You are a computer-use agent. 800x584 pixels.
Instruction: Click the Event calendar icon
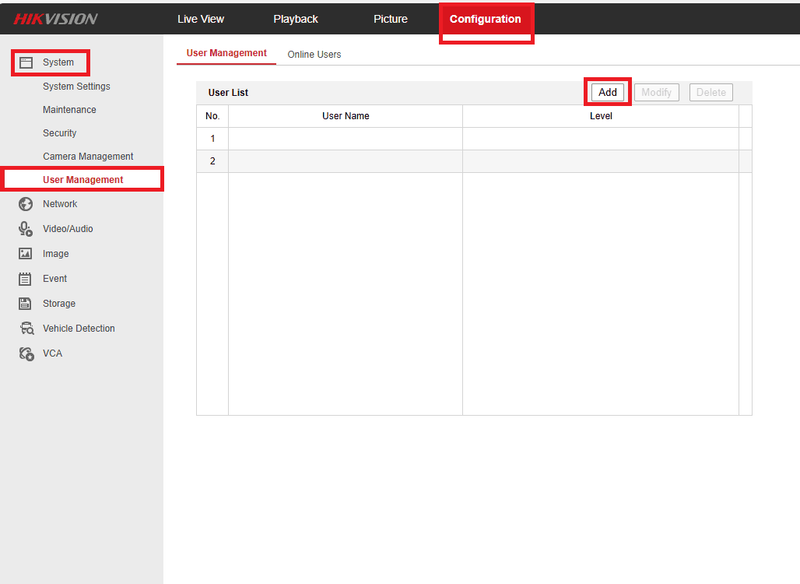pos(25,278)
